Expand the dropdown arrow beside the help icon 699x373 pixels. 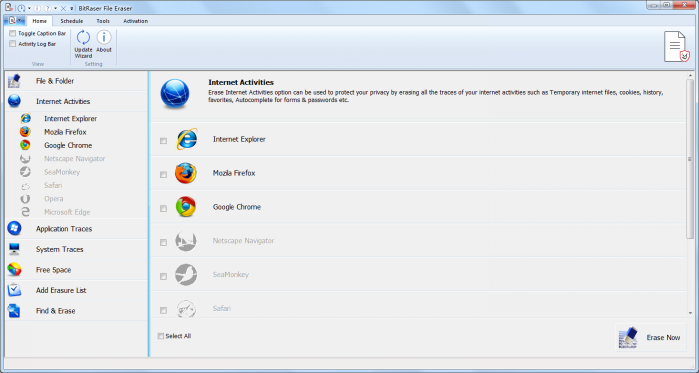click(x=55, y=8)
